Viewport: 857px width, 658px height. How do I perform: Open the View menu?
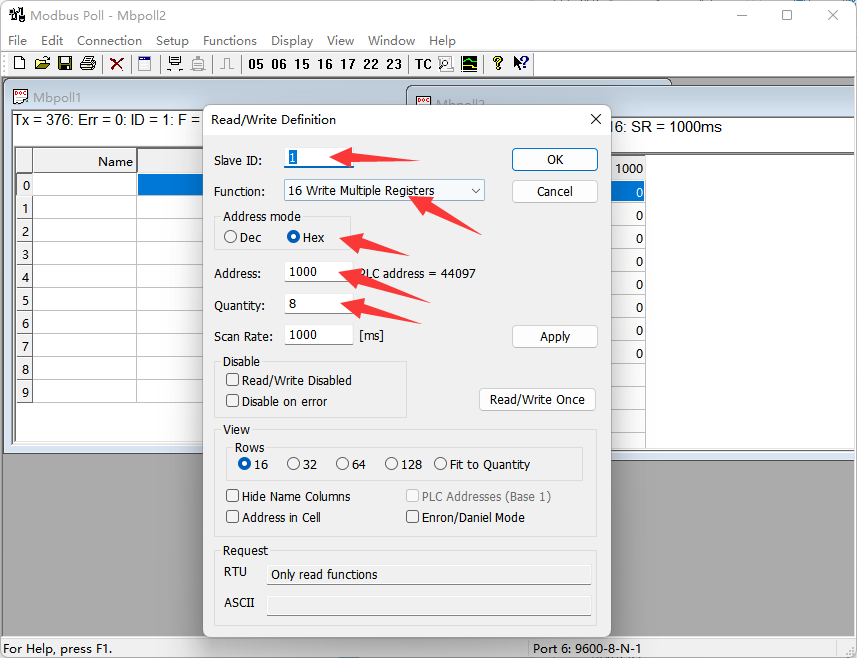(x=341, y=41)
